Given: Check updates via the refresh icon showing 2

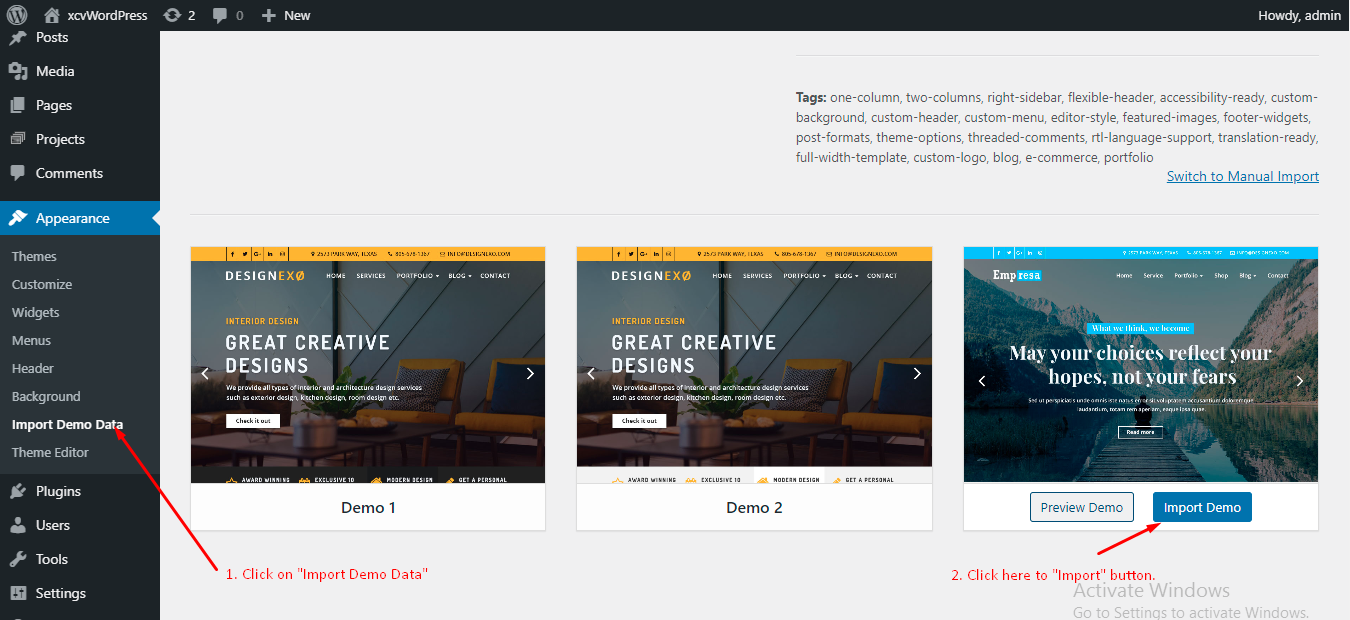Looking at the screenshot, I should (179, 15).
